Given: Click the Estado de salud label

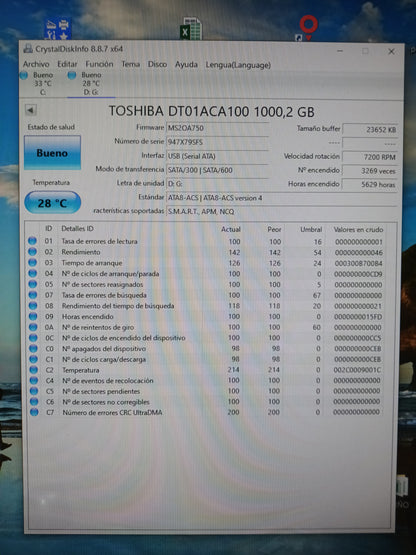Looking at the screenshot, I should (x=51, y=127).
